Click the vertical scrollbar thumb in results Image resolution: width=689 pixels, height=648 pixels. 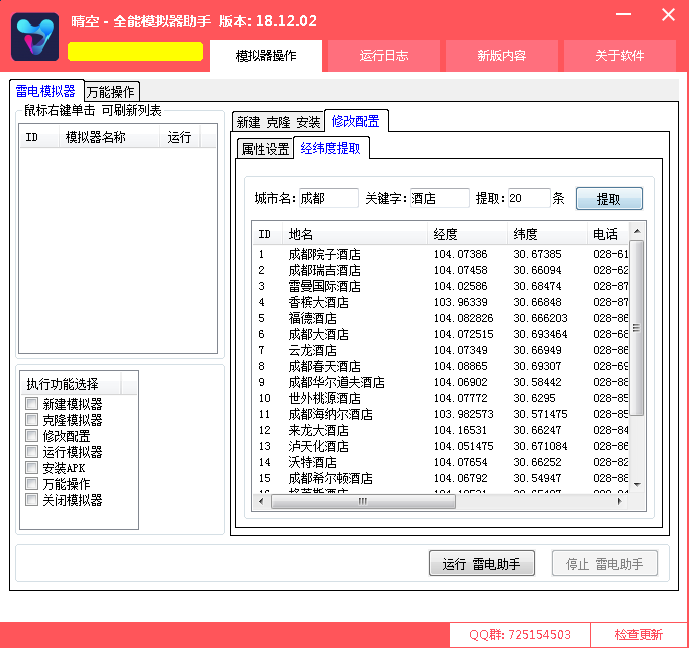(x=637, y=328)
